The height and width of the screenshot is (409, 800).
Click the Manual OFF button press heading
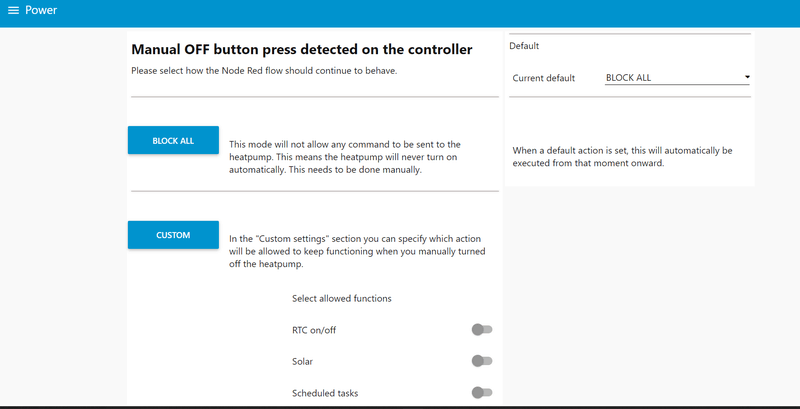tap(301, 48)
